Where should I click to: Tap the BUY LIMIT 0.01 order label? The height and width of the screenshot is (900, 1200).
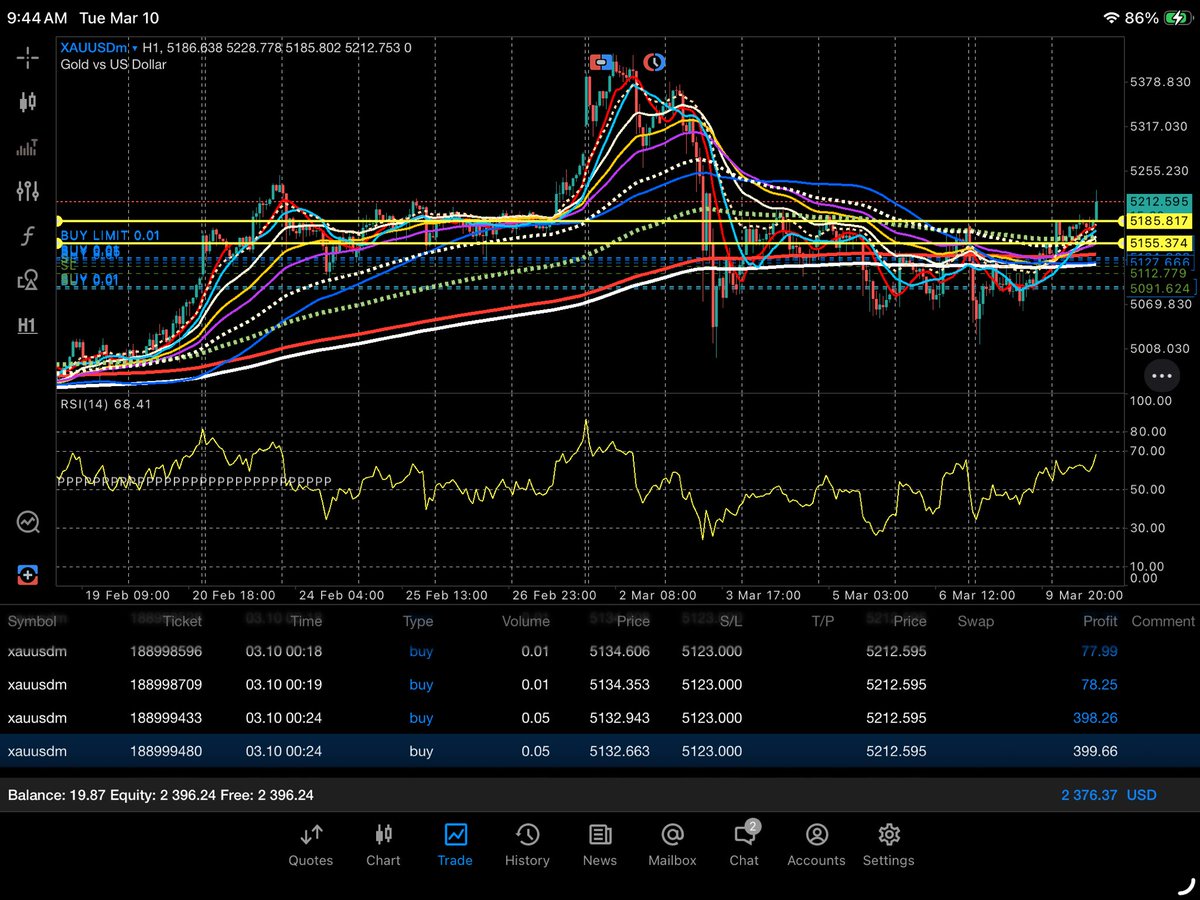click(x=108, y=235)
